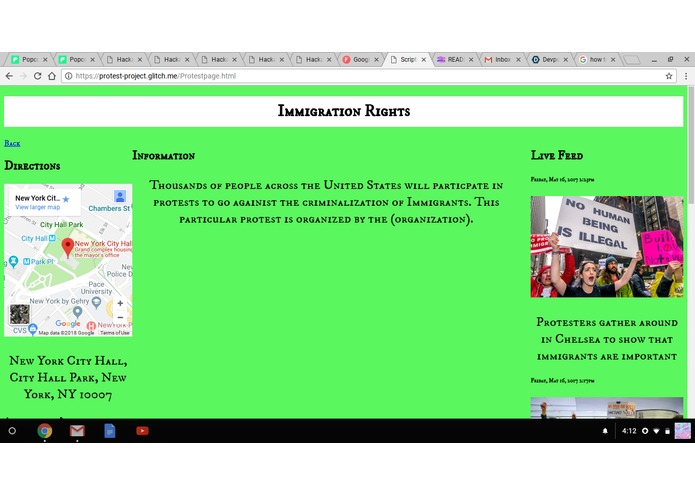Image resolution: width=695 pixels, height=494 pixels.
Task: Switch to the first Popc tab
Action: pyautogui.click(x=29, y=59)
